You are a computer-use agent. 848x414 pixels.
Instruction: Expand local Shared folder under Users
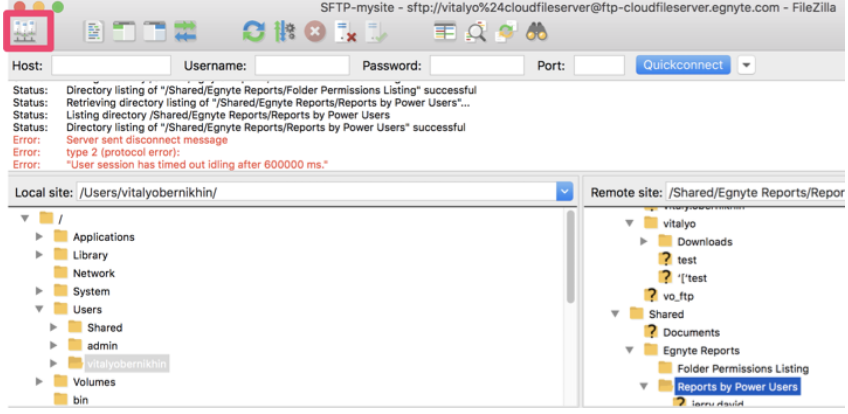tap(53, 327)
